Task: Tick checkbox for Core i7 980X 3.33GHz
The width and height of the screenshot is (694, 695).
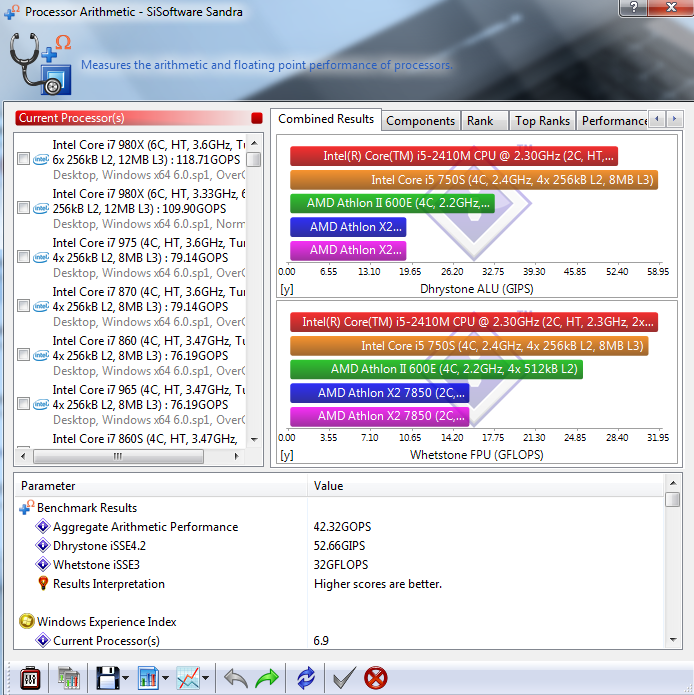Action: click(x=23, y=208)
